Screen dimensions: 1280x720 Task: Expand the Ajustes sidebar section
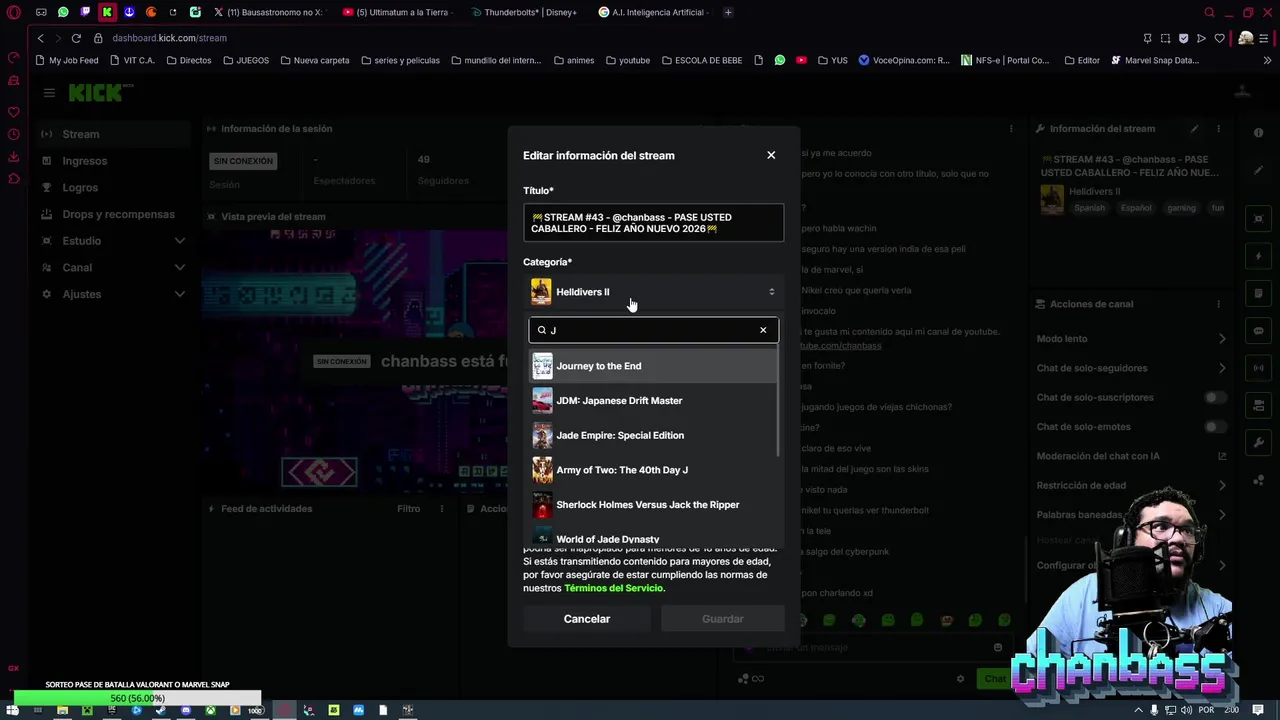[112, 294]
